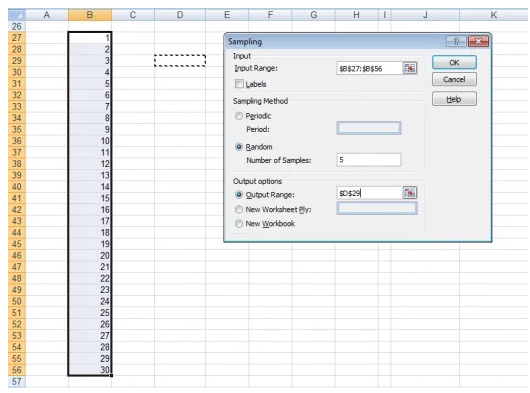The image size is (530, 393).
Task: Enable the Labels checkbox
Action: pos(239,83)
